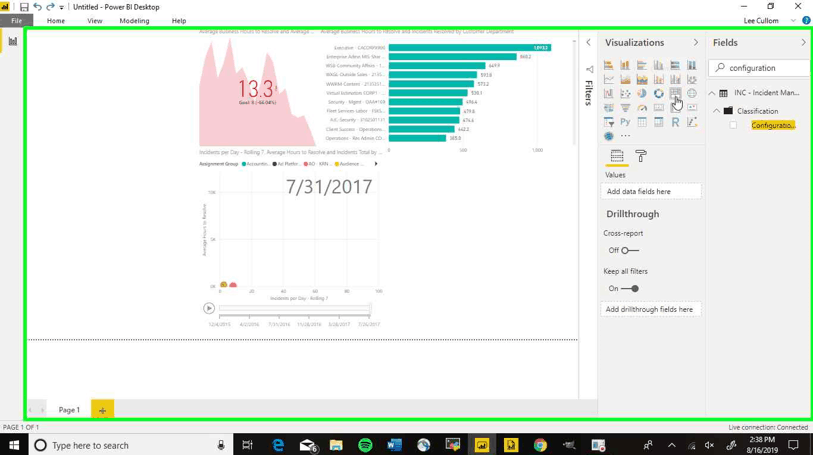The width and height of the screenshot is (814, 455).
Task: Open the Report view from left sidebar
Action: click(x=12, y=41)
